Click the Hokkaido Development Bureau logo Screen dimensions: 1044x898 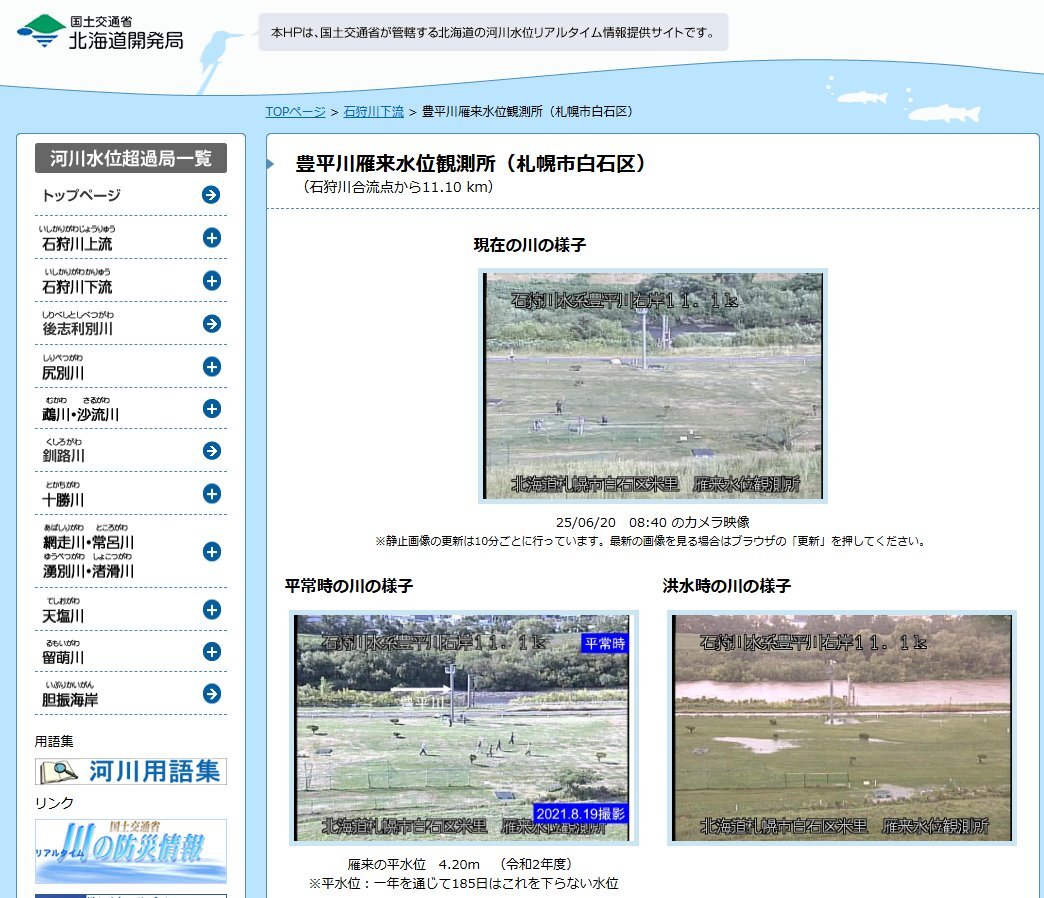101,32
